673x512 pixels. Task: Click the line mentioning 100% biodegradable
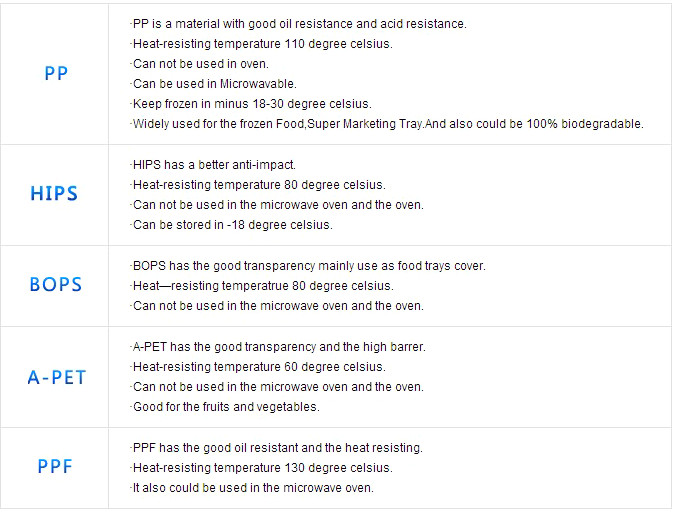click(x=387, y=124)
